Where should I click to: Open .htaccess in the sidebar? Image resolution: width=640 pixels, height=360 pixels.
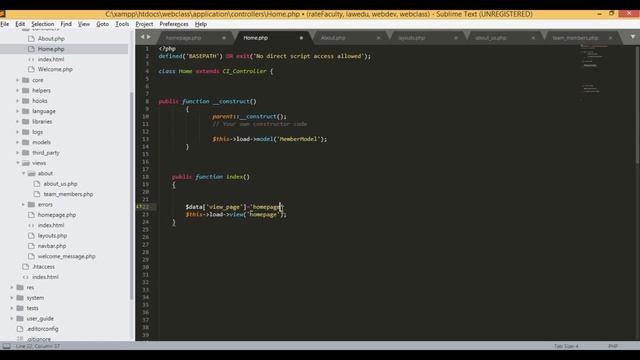43,267
